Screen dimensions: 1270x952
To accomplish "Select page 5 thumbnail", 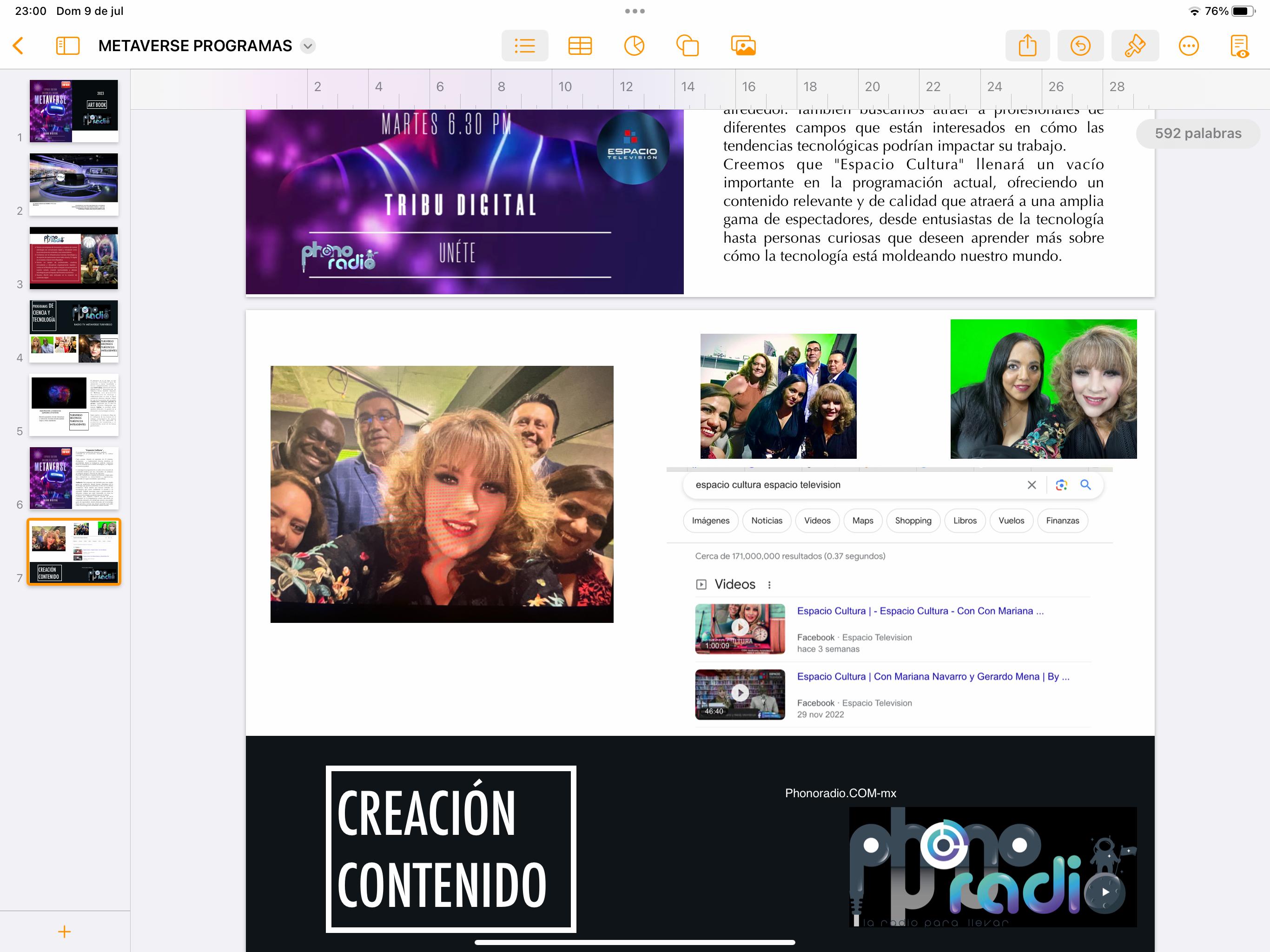I will pyautogui.click(x=73, y=405).
